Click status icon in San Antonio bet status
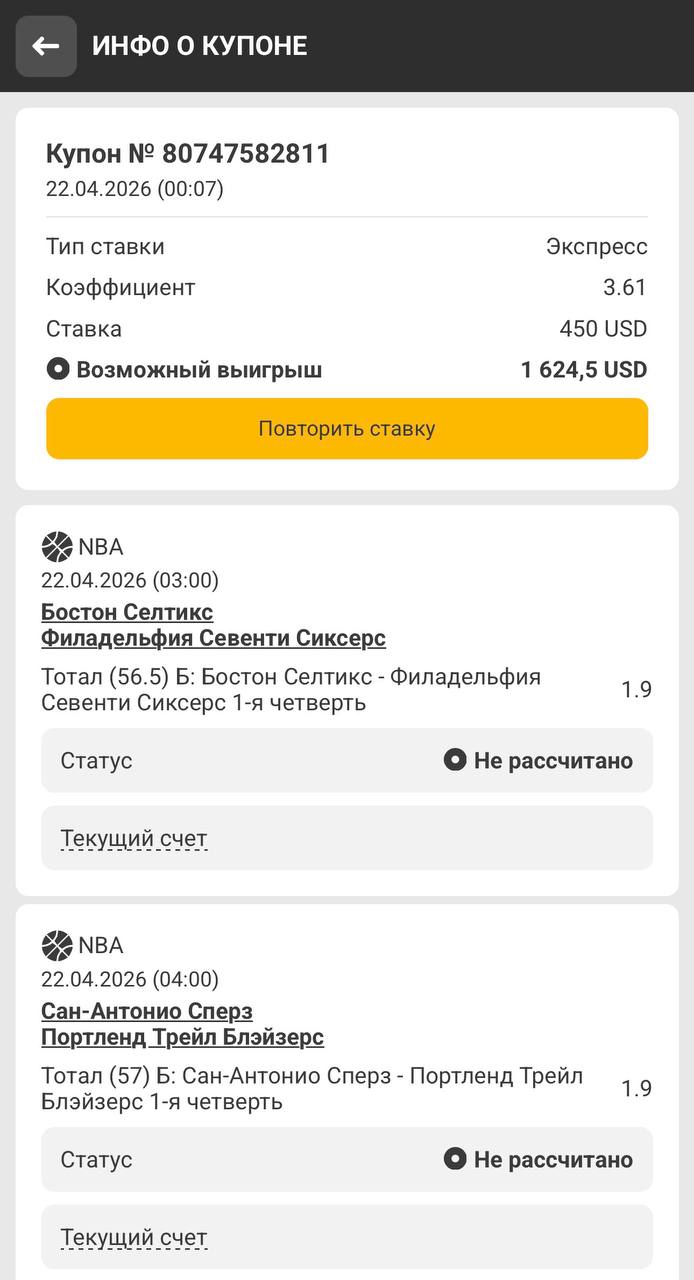Screen dimensions: 694x1280 pyautogui.click(x=455, y=1160)
